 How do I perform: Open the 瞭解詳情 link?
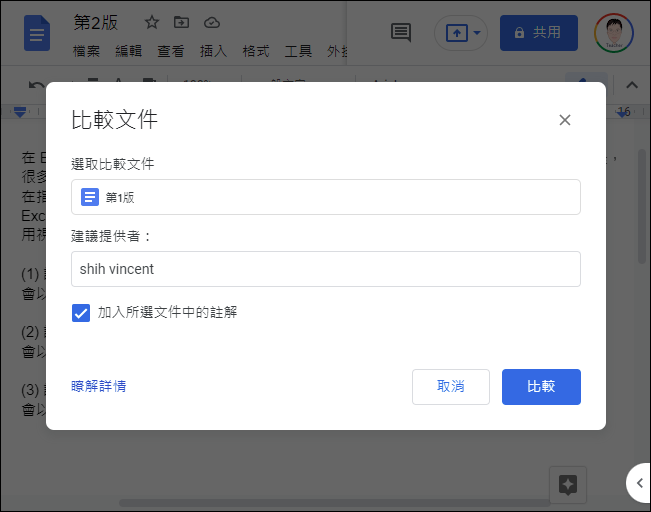tap(98, 386)
